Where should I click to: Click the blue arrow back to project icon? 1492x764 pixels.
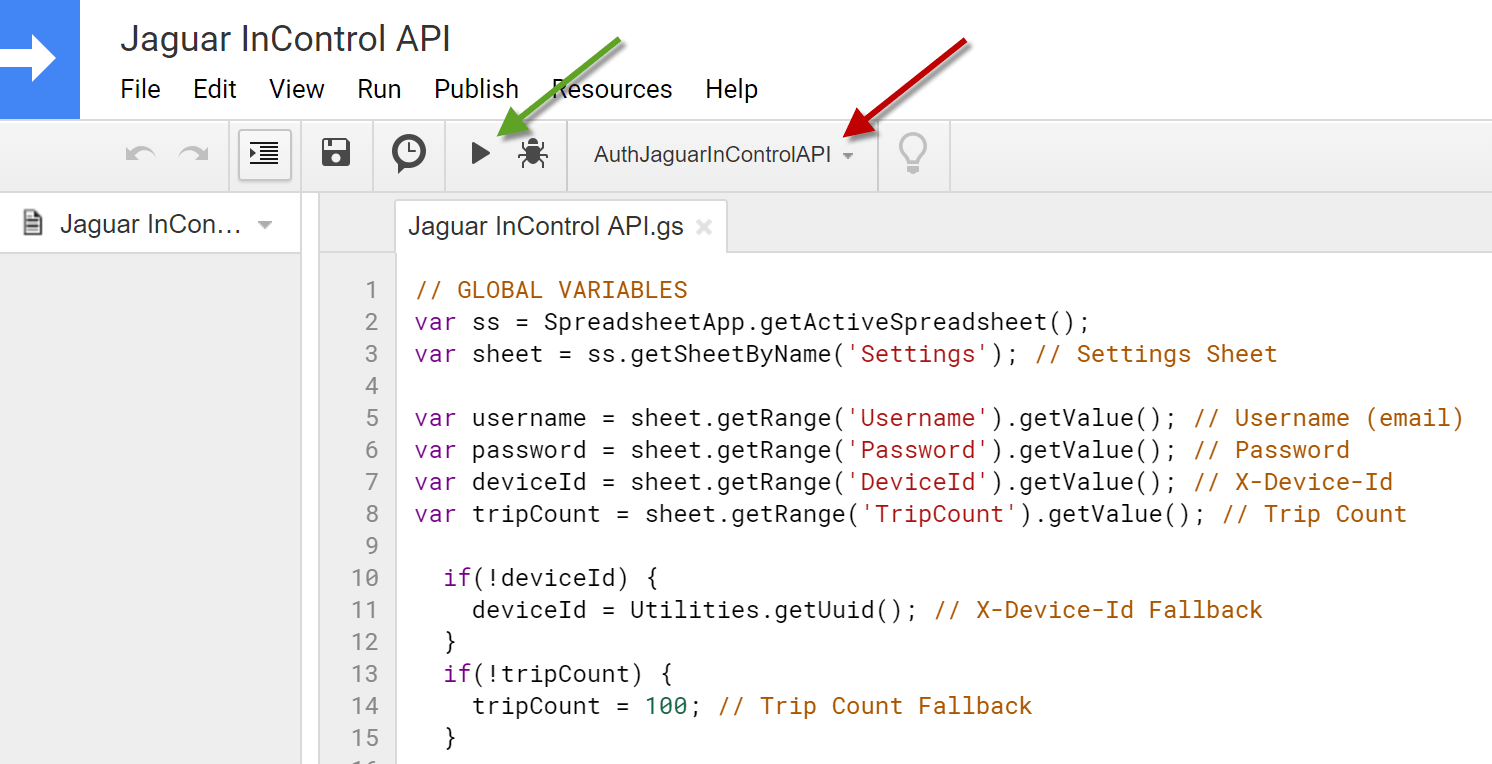pyautogui.click(x=39, y=59)
